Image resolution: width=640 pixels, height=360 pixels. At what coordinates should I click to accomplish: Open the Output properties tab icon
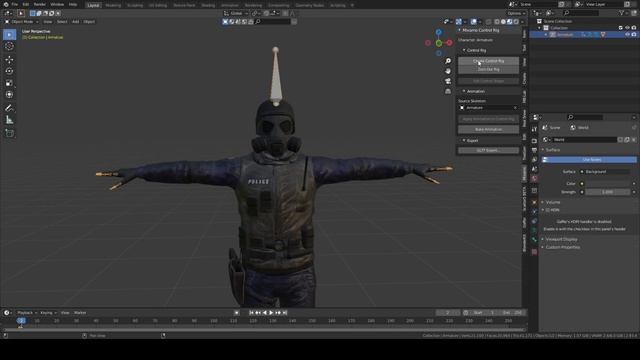(534, 150)
